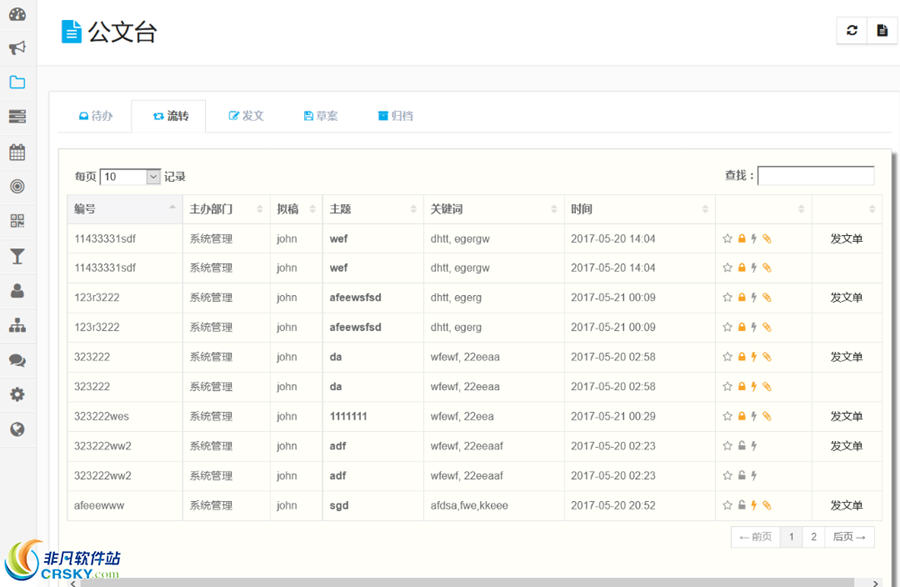Open the export document icon top right
The image size is (900, 587).
point(881,30)
